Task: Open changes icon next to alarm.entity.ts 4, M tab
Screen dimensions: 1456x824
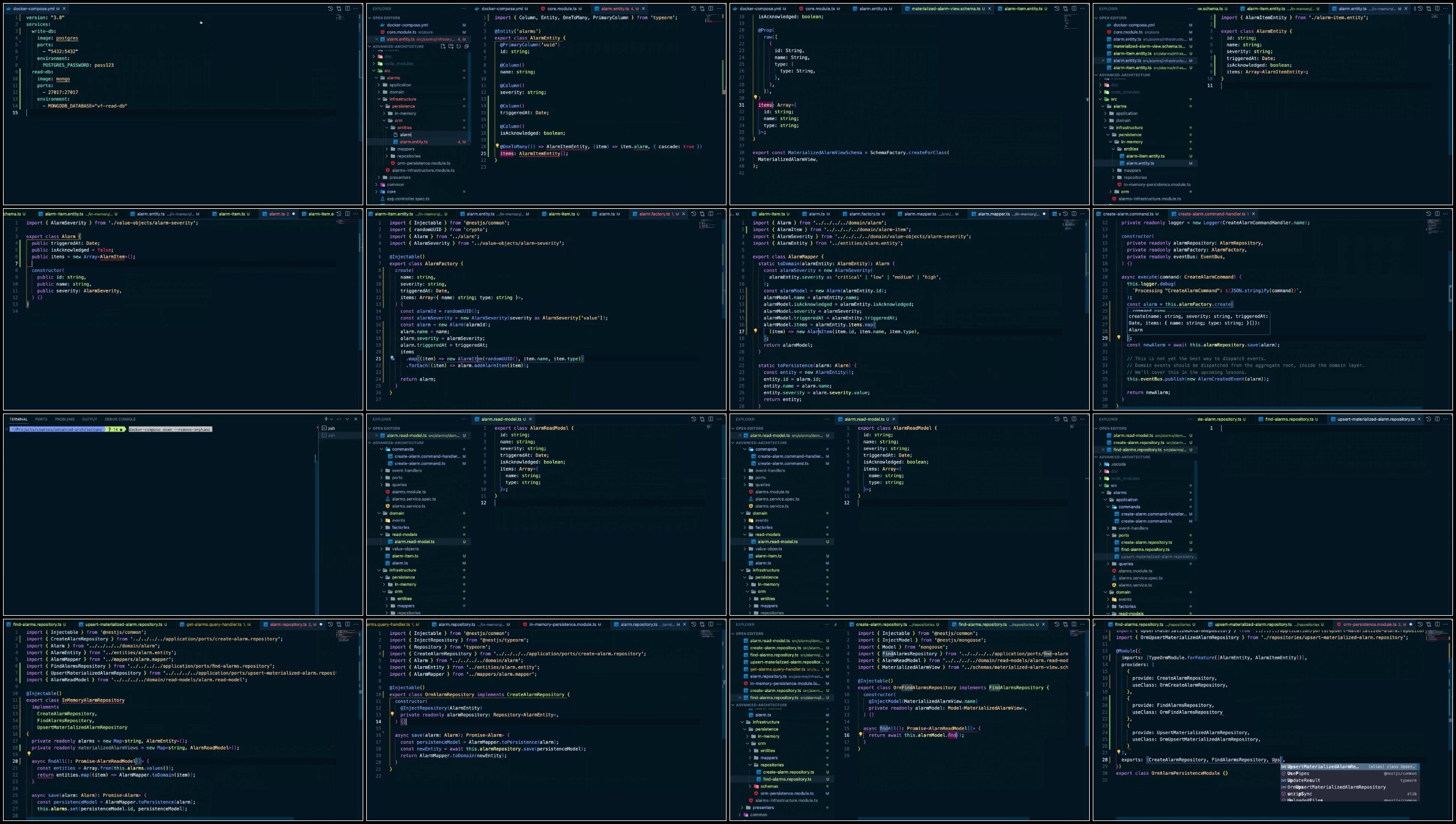Action: [702, 8]
